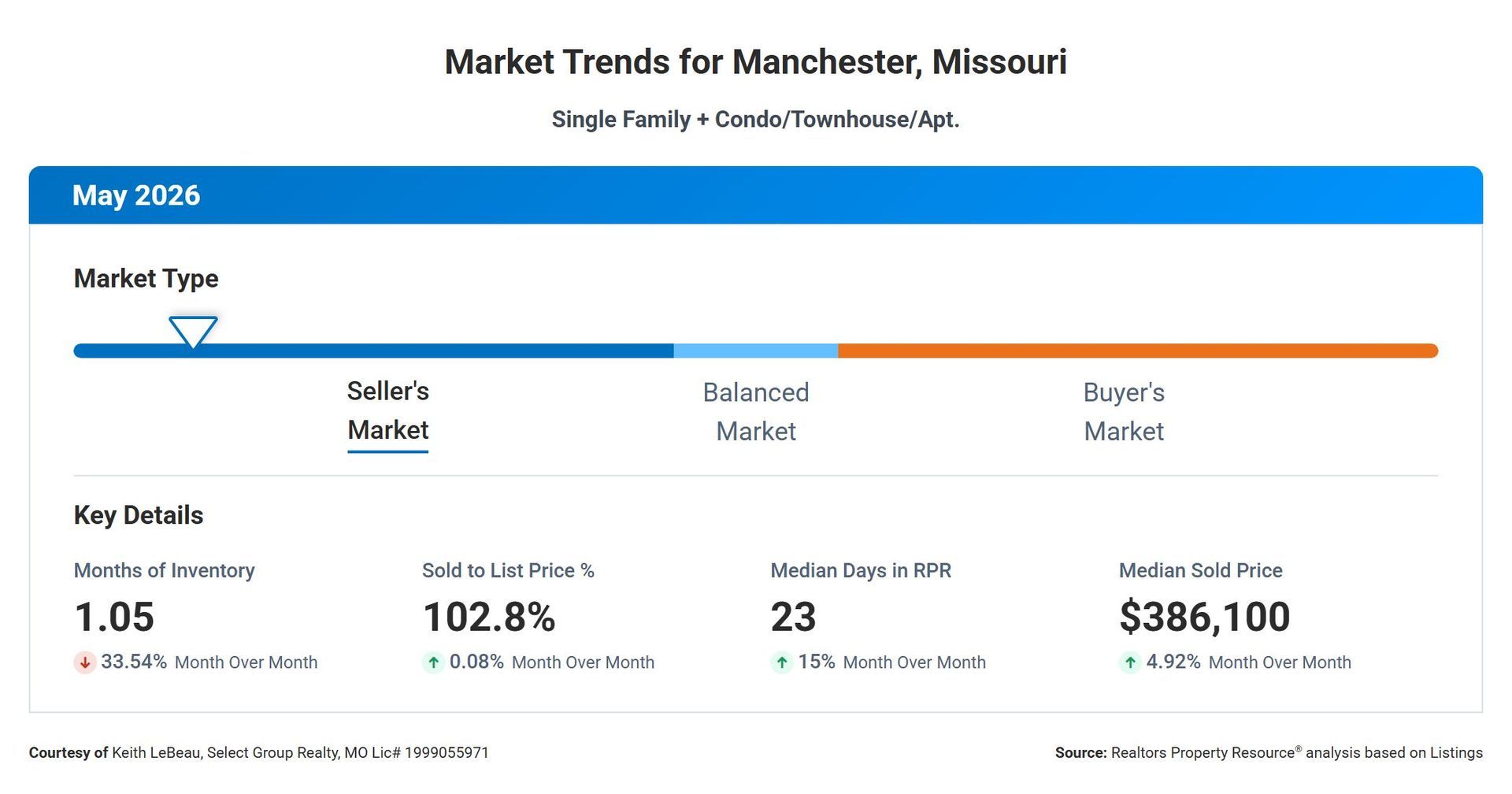Click the May 2026 header banner
This screenshot has height=794, width=1512.
(756, 195)
